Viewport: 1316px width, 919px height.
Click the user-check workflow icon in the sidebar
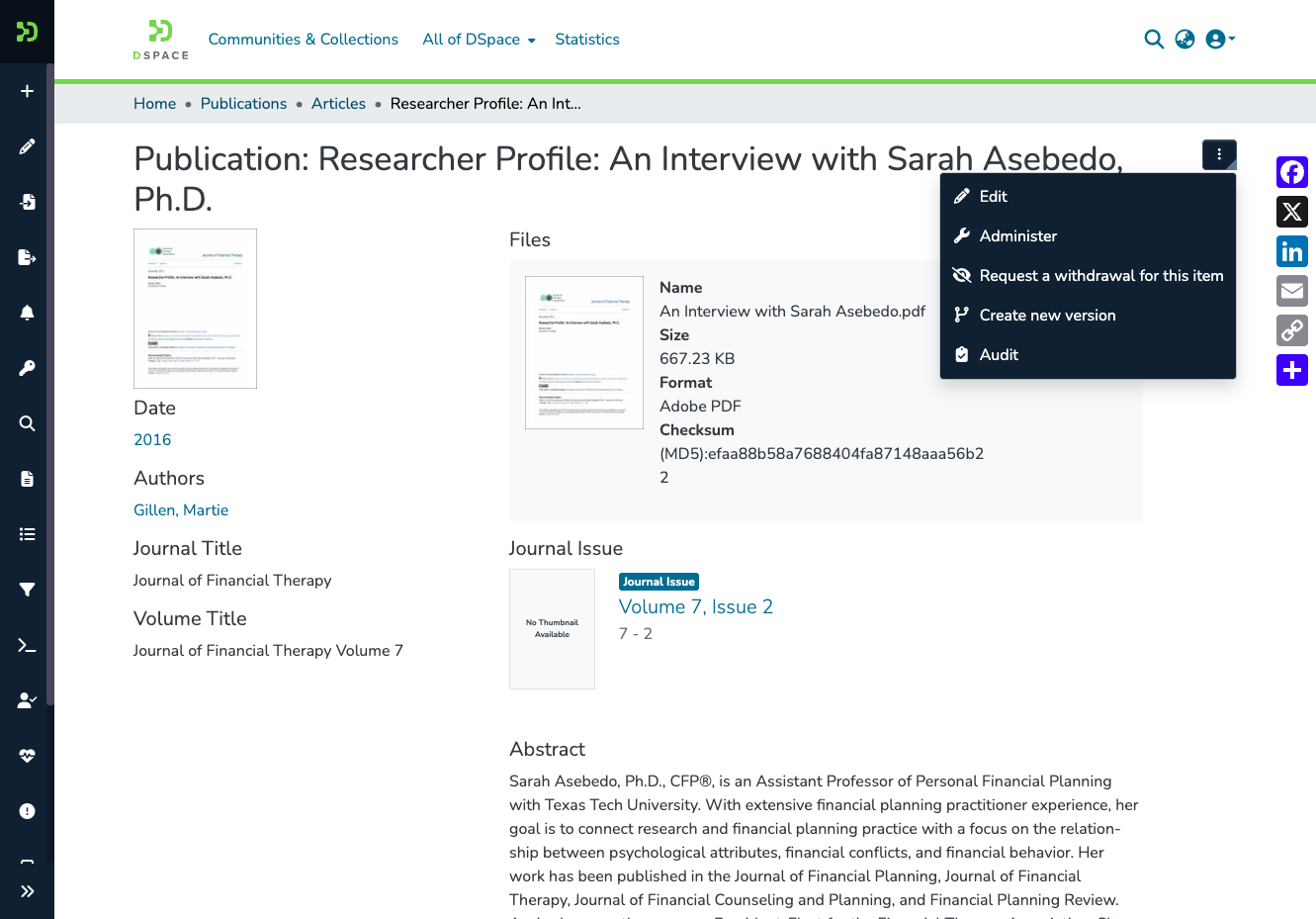[x=27, y=700]
